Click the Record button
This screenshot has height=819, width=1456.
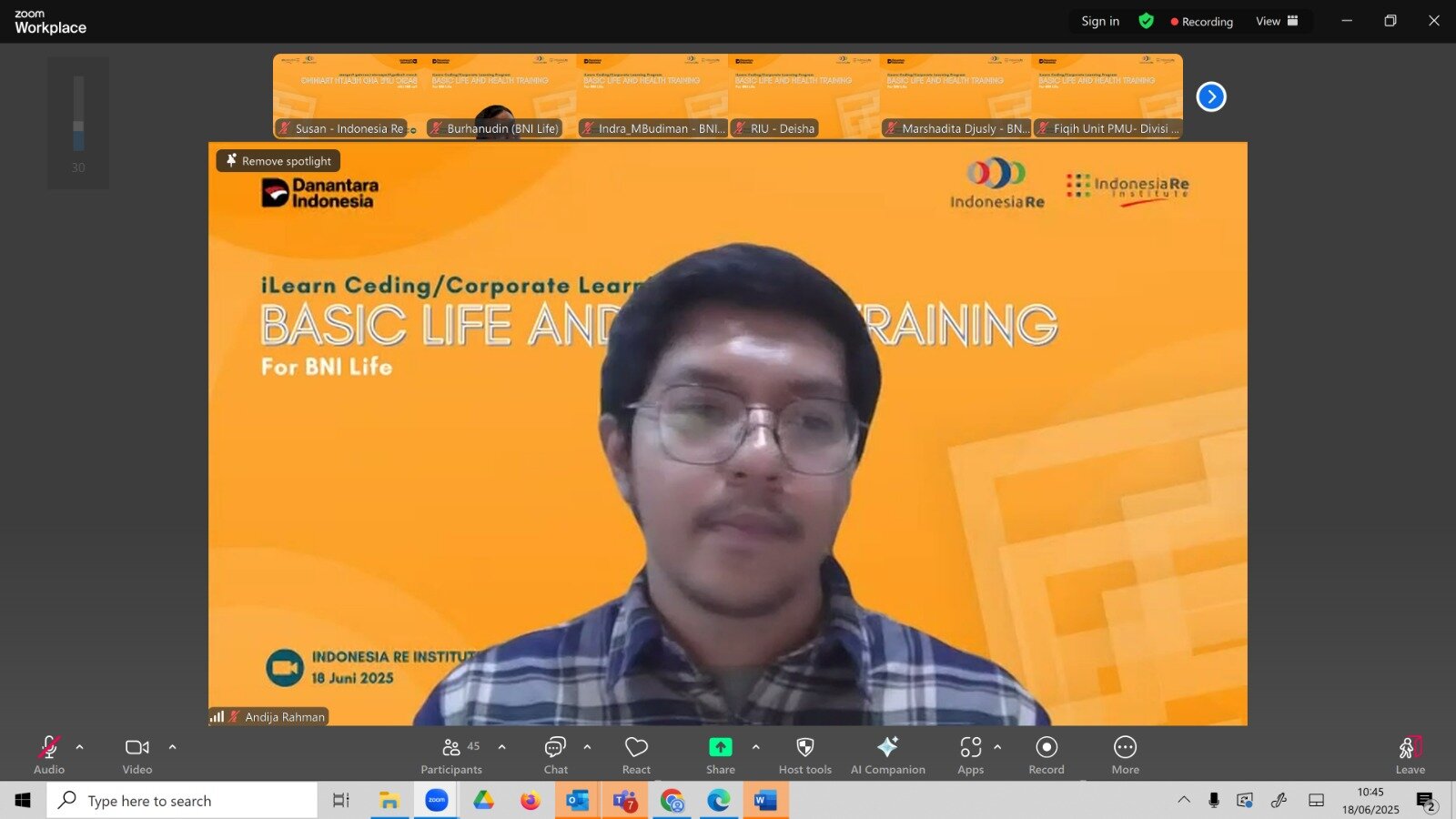1046,754
